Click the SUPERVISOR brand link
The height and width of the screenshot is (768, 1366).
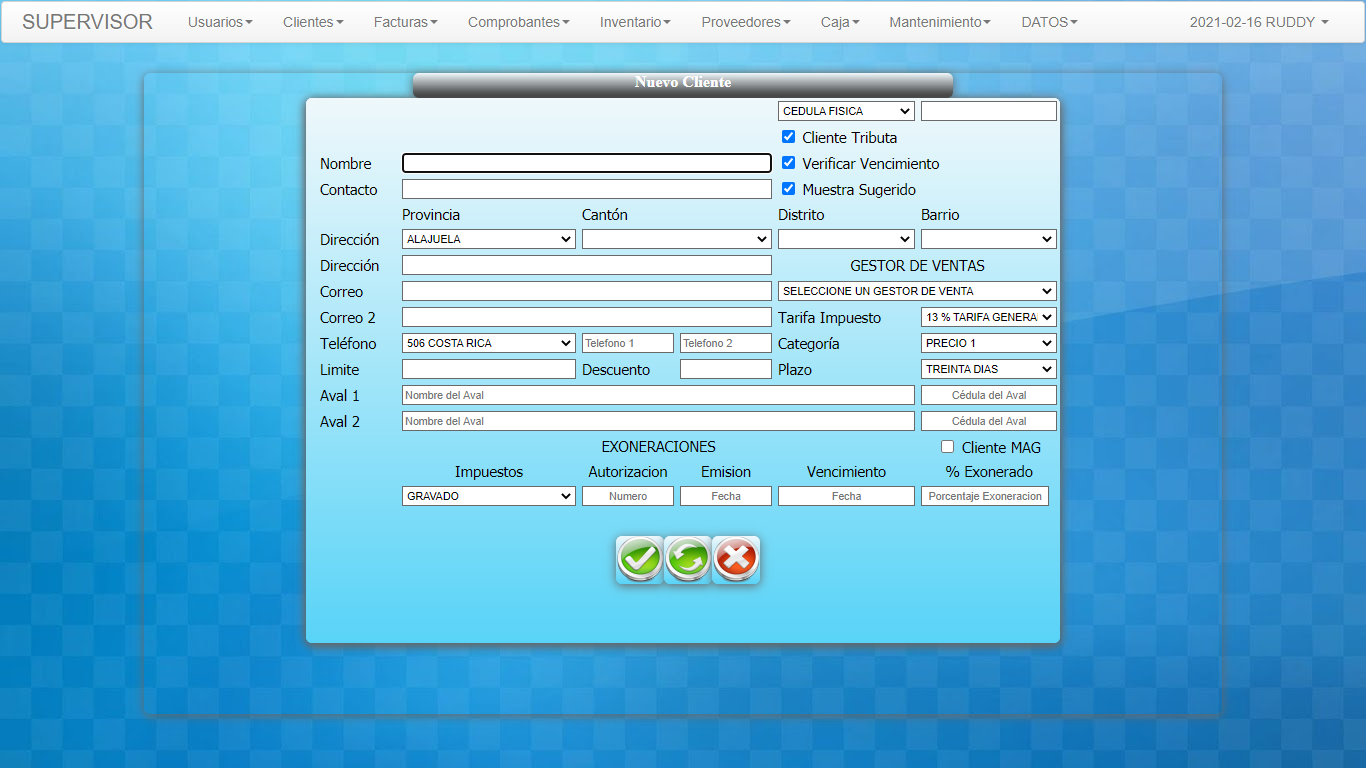coord(87,22)
